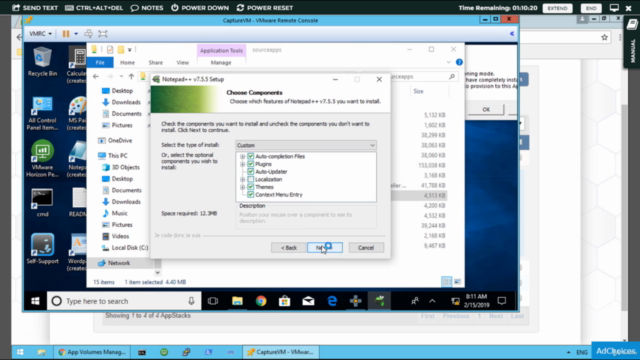Click the microphone icon in search box
640x360 pixels.
[191, 301]
